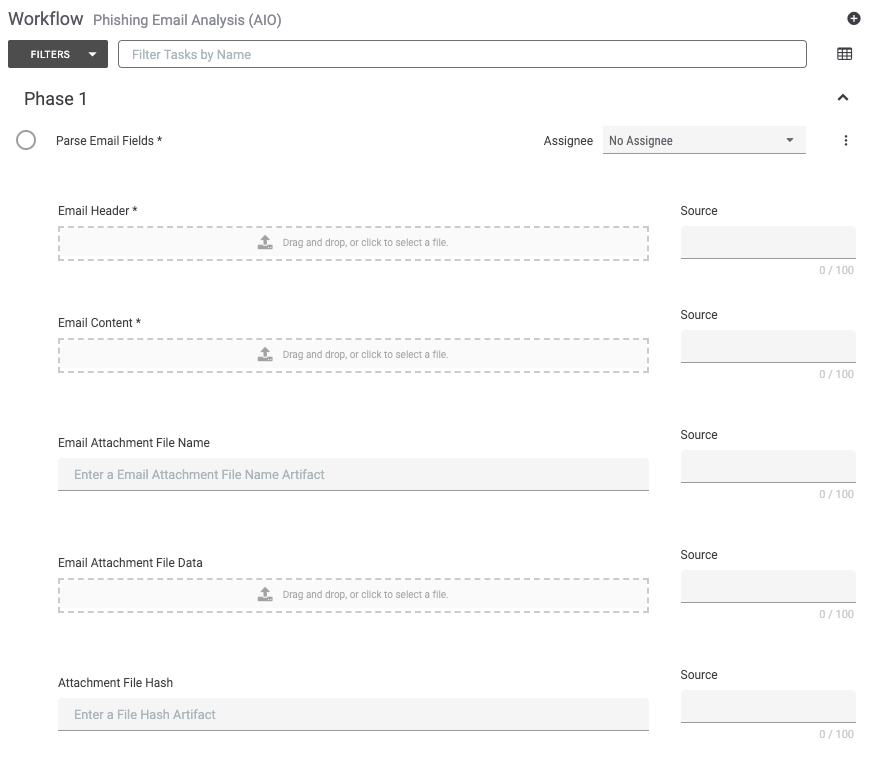Switch to table view icon

tap(844, 54)
